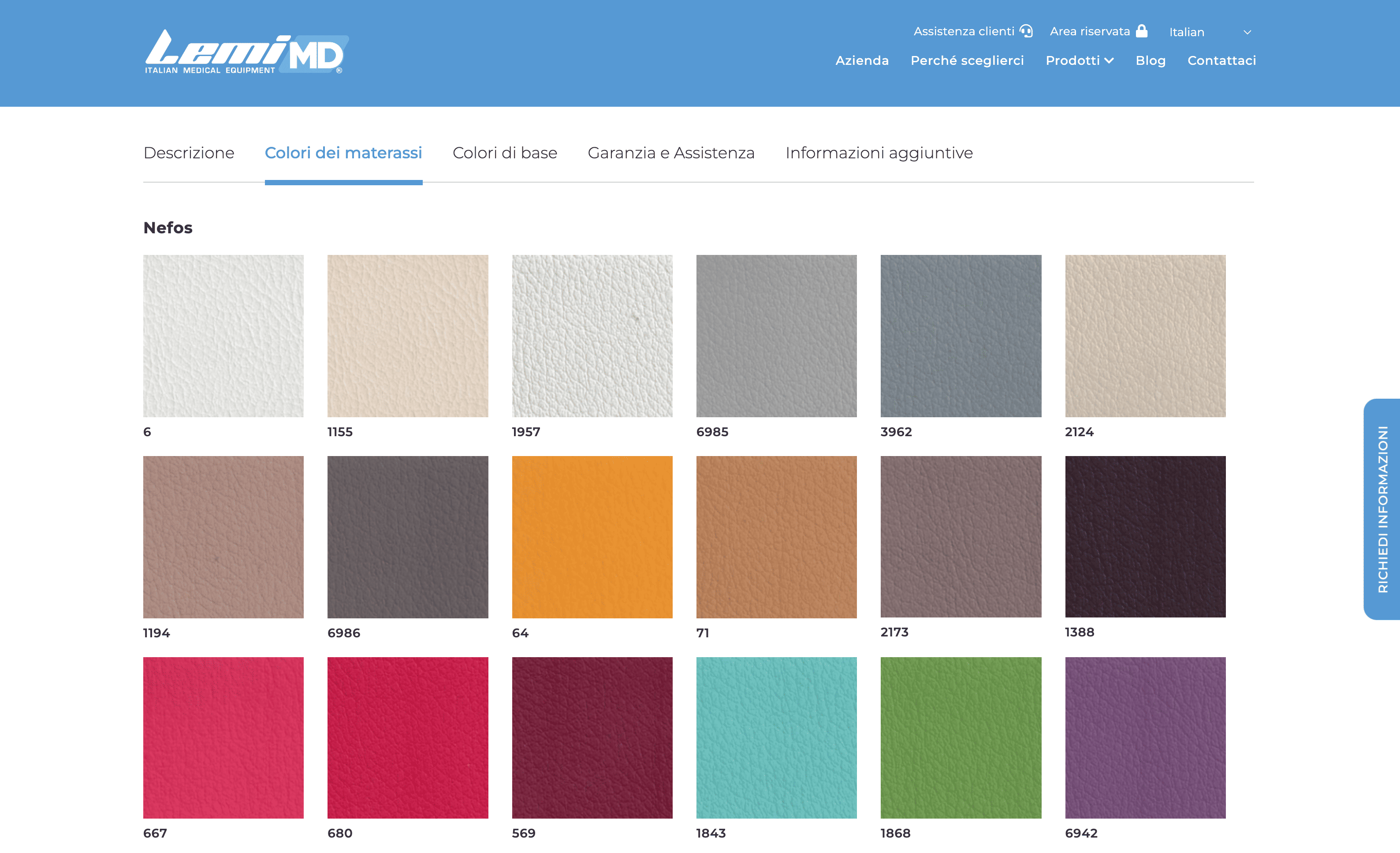Click the Area riservata lock icon
1400x853 pixels.
pyautogui.click(x=1141, y=31)
